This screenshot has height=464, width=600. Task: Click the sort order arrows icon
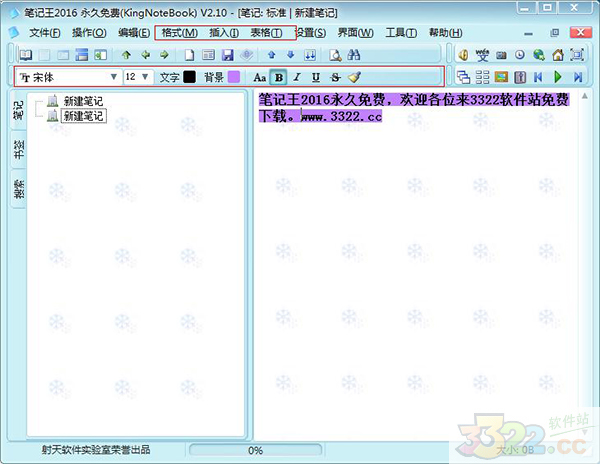click(310, 55)
